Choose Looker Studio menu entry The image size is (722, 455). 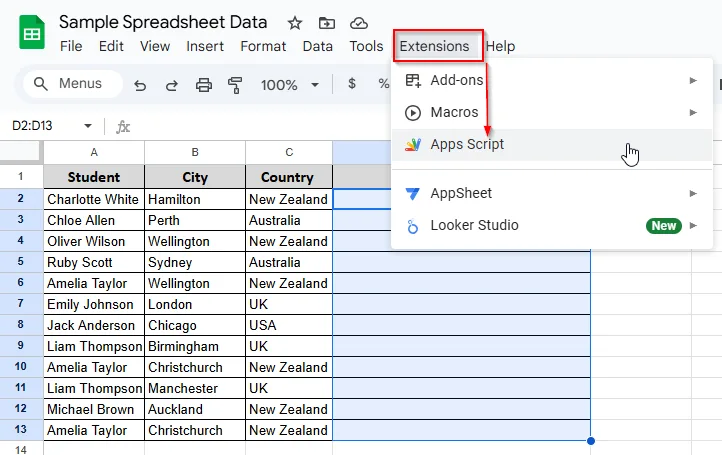[x=552, y=226]
